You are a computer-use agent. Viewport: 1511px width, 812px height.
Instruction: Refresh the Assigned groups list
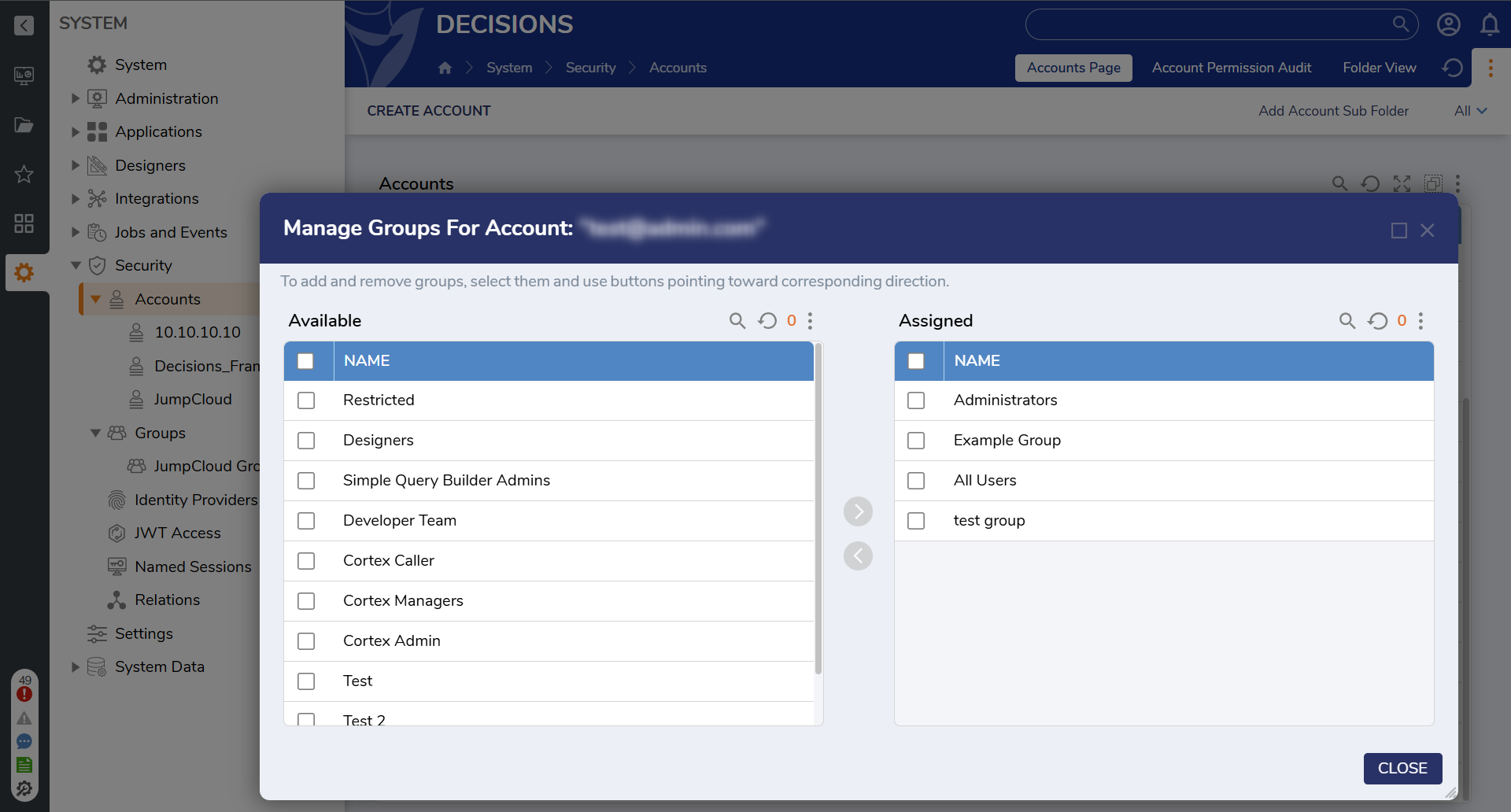pos(1377,321)
